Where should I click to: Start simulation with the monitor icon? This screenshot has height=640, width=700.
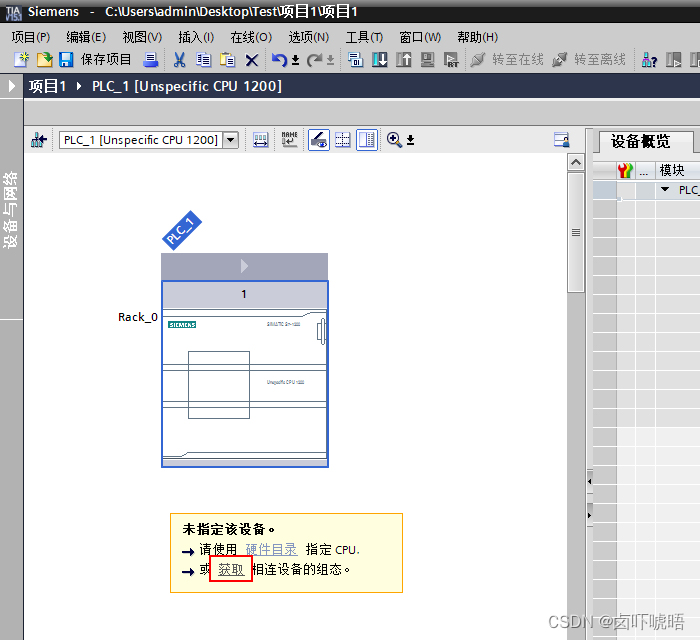(x=428, y=59)
